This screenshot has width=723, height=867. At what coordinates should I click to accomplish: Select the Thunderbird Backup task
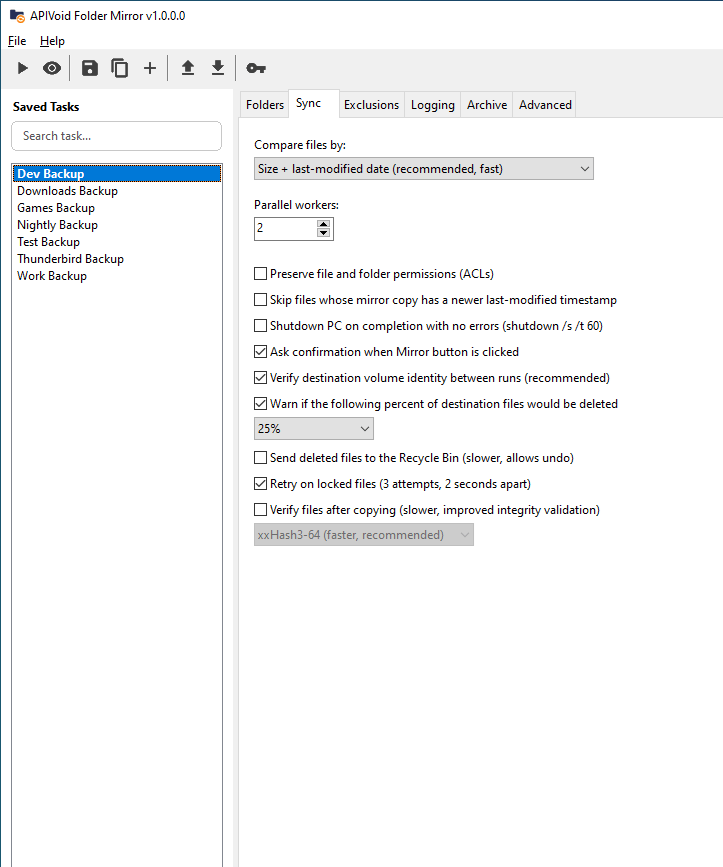tap(117, 259)
